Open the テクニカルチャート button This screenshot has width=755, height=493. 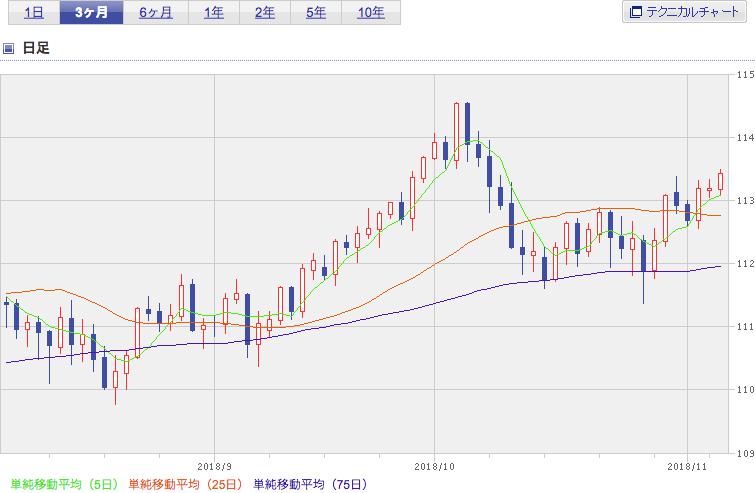point(684,12)
